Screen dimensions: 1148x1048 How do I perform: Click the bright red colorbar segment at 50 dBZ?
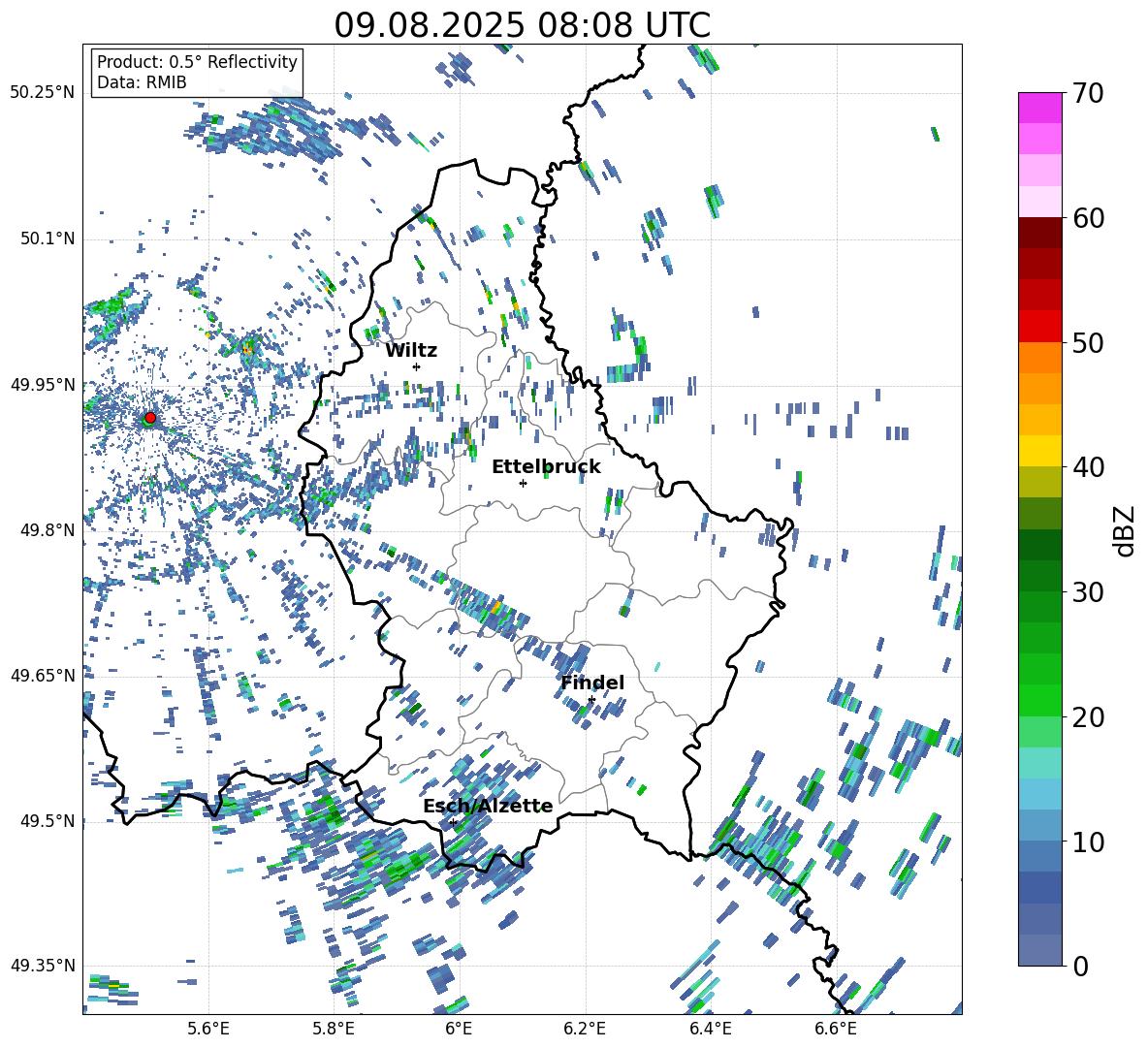tap(1039, 327)
